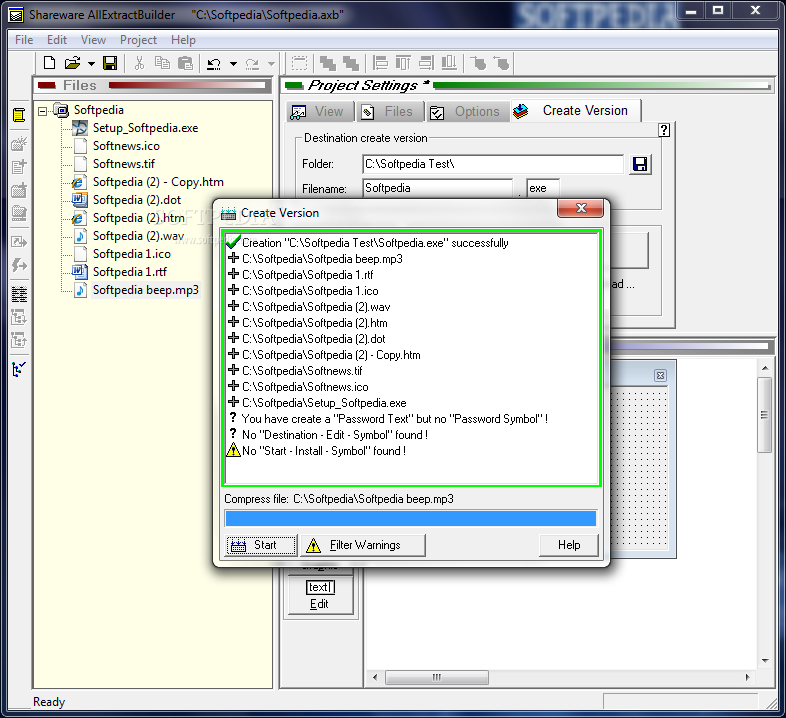Click the Bring to Front toolbar icon

328,63
